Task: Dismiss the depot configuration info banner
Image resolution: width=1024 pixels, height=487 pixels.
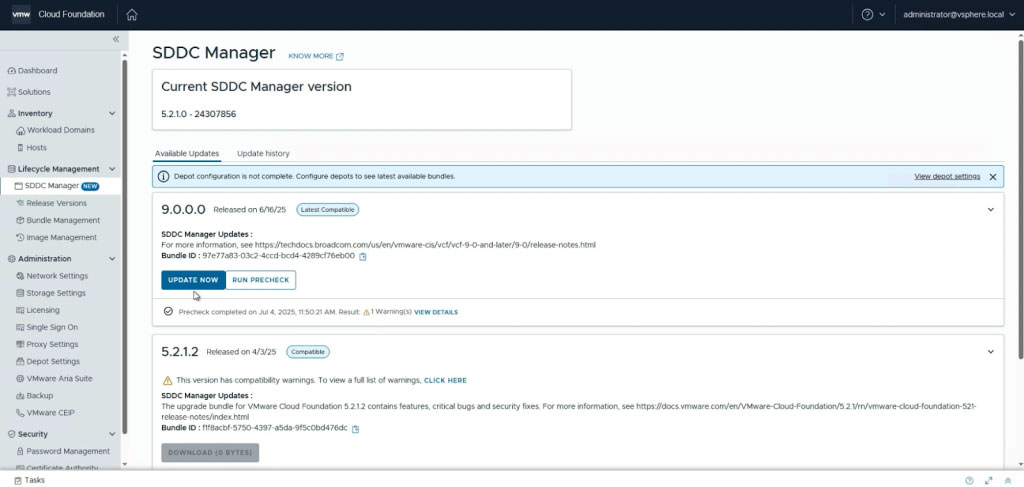Action: 993,176
